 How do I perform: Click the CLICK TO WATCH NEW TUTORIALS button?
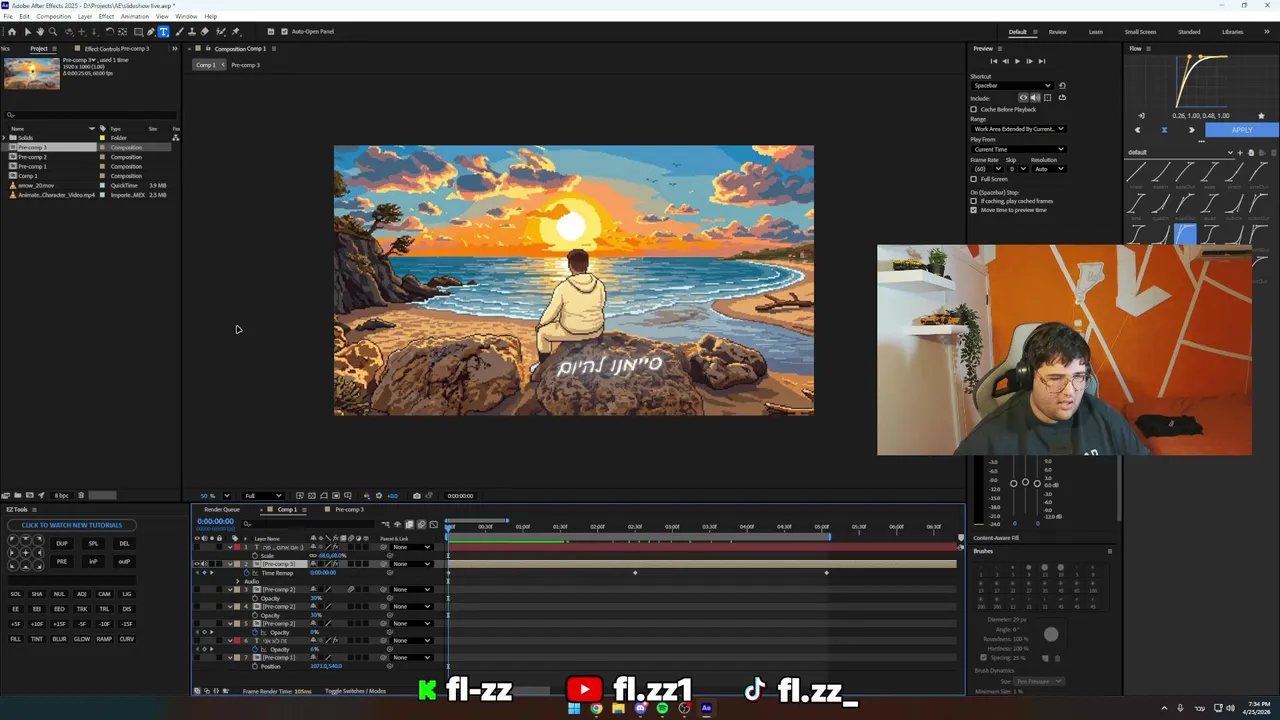[x=72, y=525]
